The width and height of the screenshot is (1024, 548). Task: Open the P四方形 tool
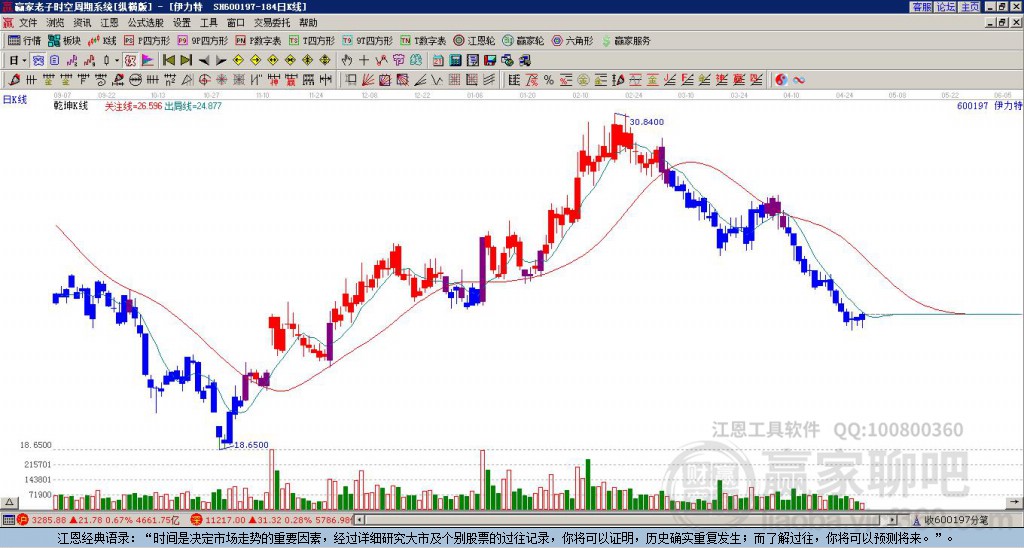tap(147, 40)
